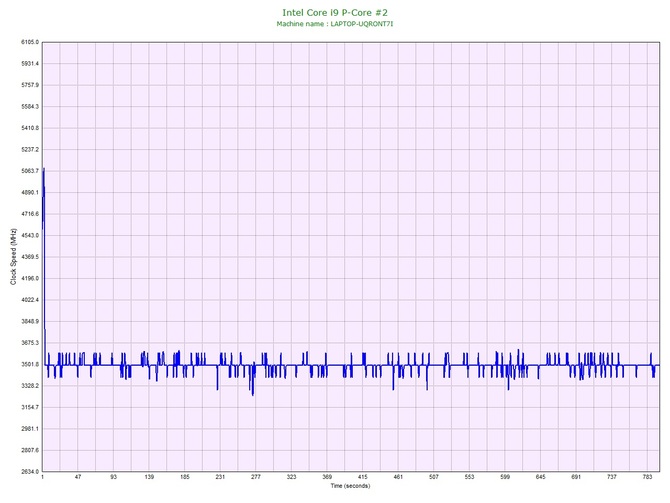Click the 4716.6 y-axis value

pyautogui.click(x=30, y=214)
